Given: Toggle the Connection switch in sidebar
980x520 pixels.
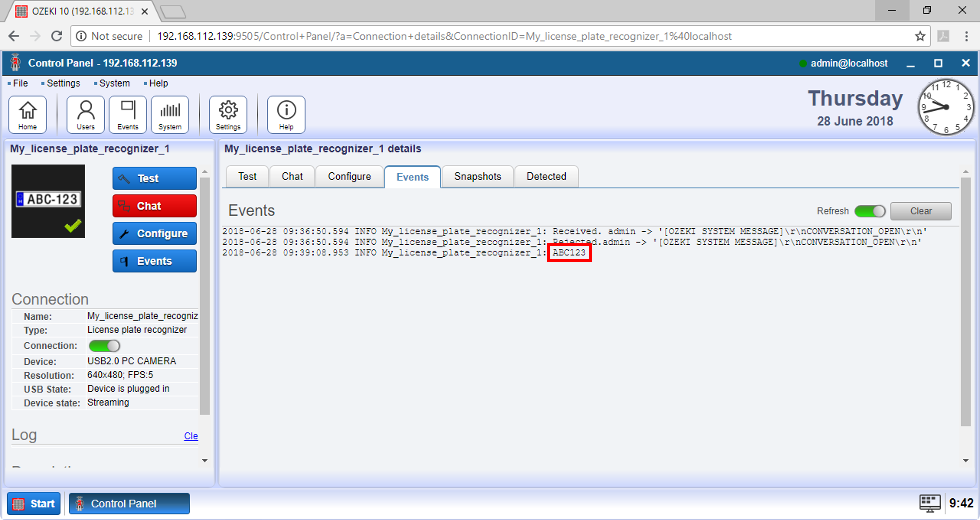Looking at the screenshot, I should tap(104, 346).
